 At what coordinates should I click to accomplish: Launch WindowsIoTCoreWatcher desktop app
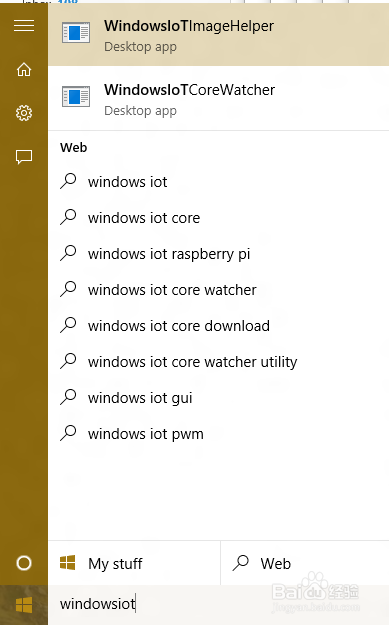pyautogui.click(x=218, y=99)
